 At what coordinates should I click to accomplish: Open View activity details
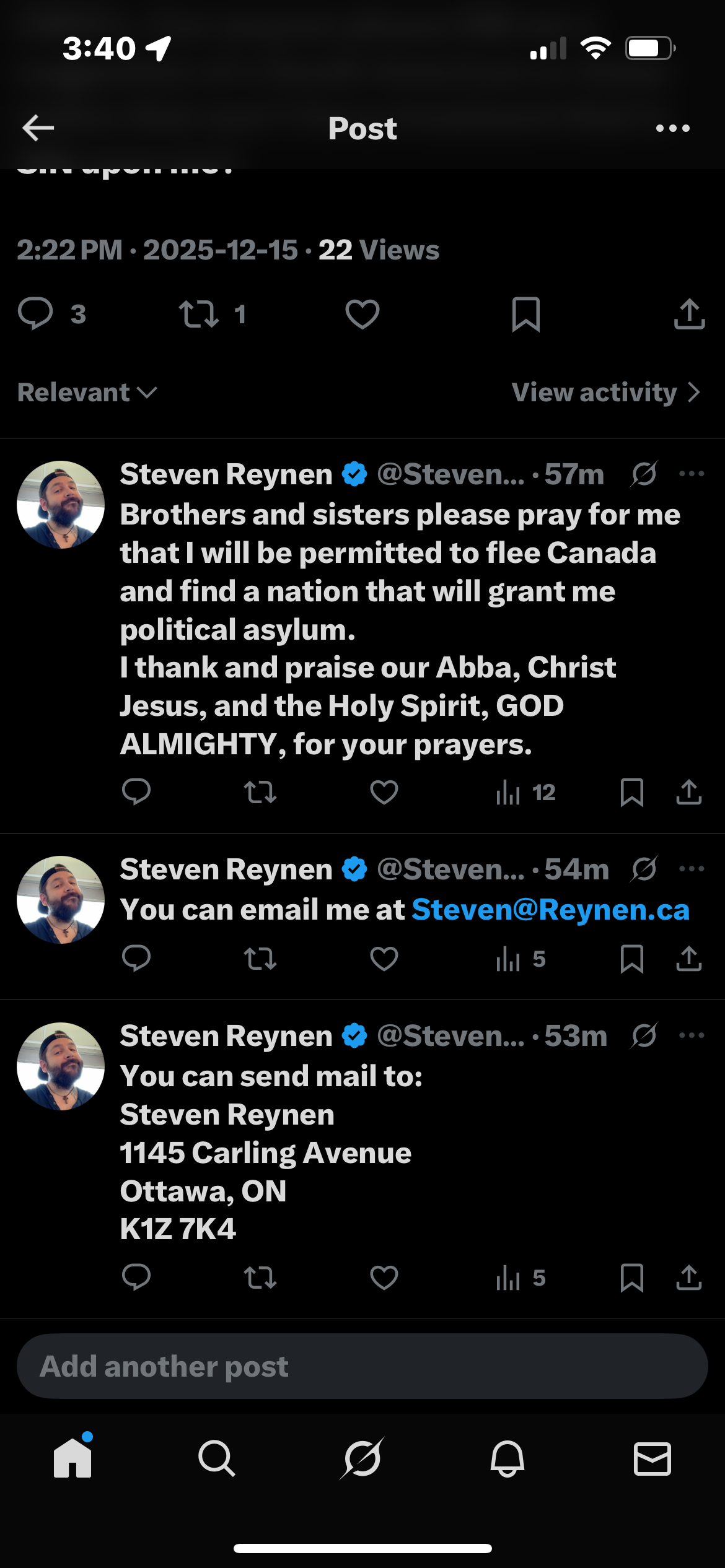click(605, 392)
